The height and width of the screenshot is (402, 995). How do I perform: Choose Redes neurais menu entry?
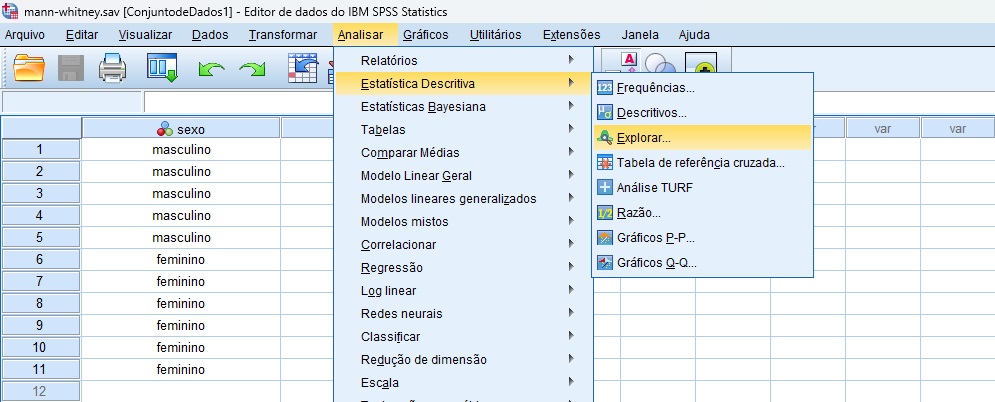click(462, 313)
